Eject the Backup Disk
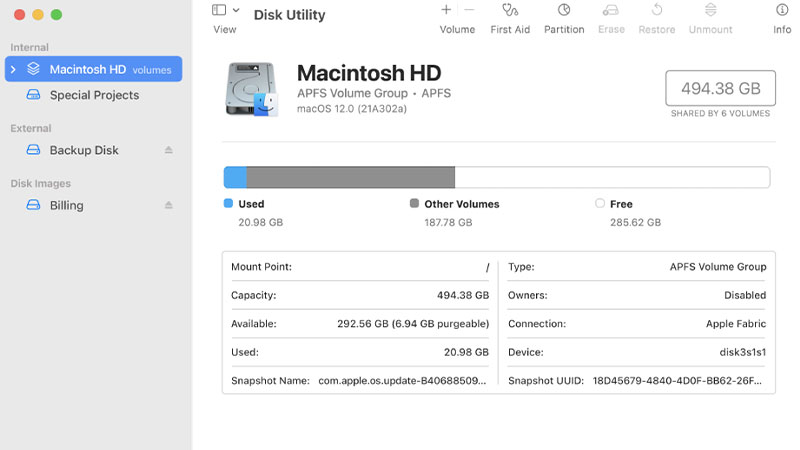 168,150
